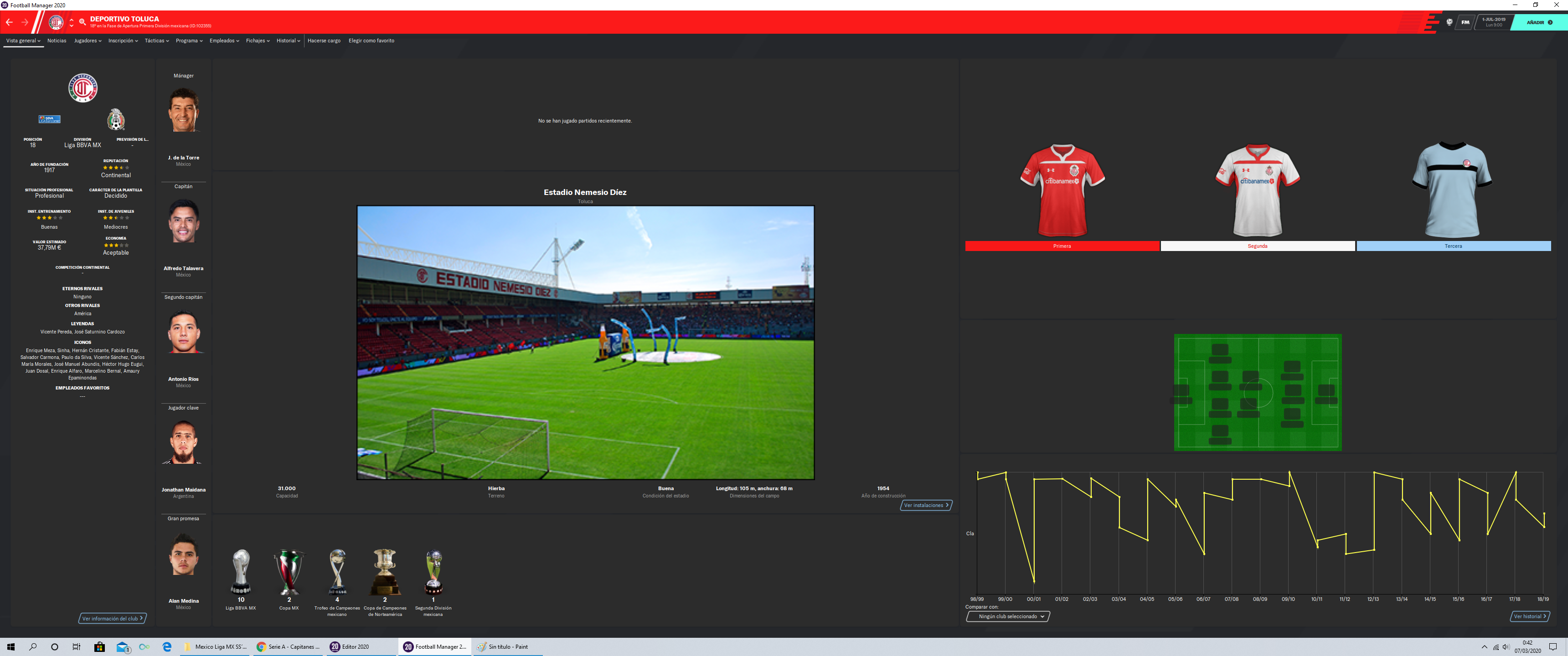
Task: Open the Mexico Liga MX folder window
Action: click(216, 647)
